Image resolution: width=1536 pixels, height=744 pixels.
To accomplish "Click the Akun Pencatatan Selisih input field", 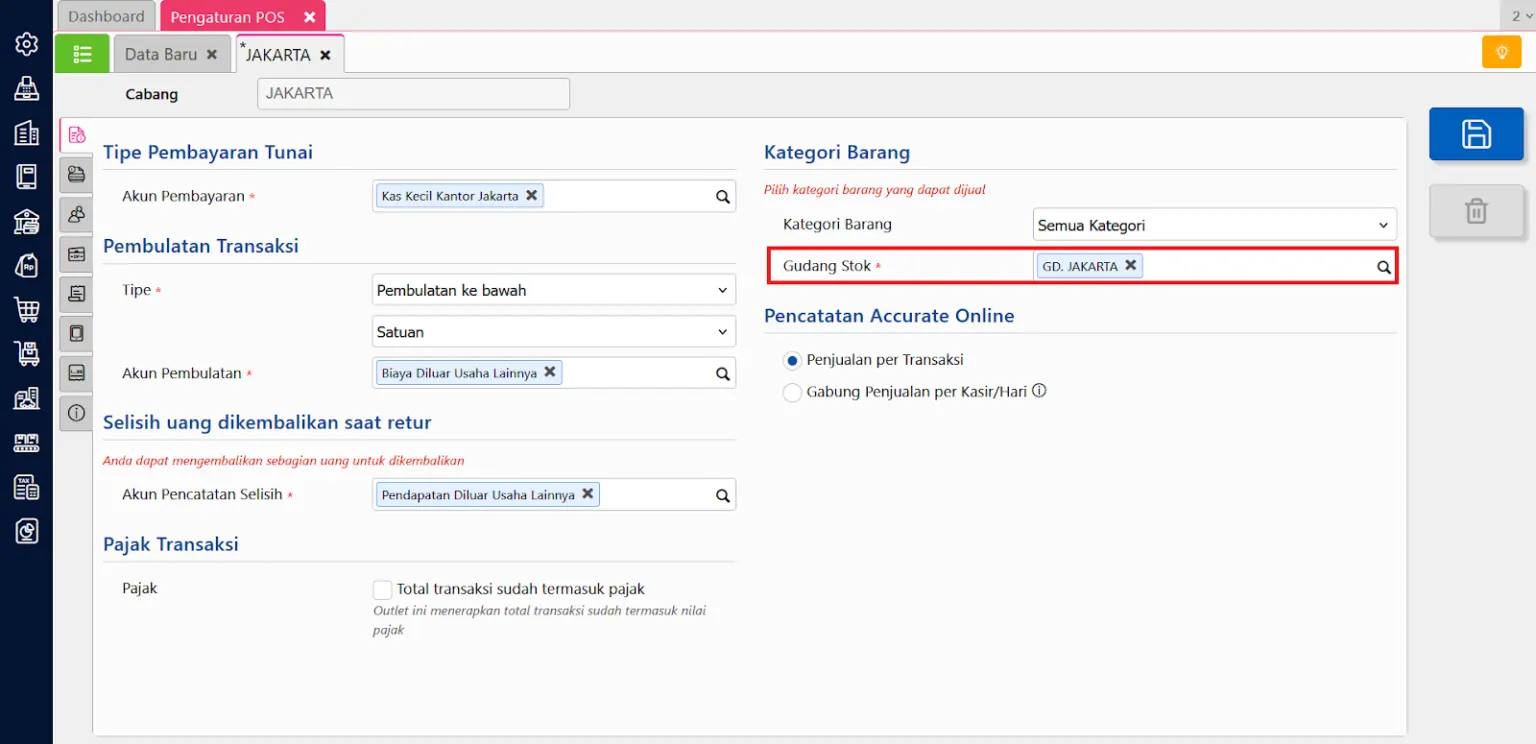I will pos(655,495).
